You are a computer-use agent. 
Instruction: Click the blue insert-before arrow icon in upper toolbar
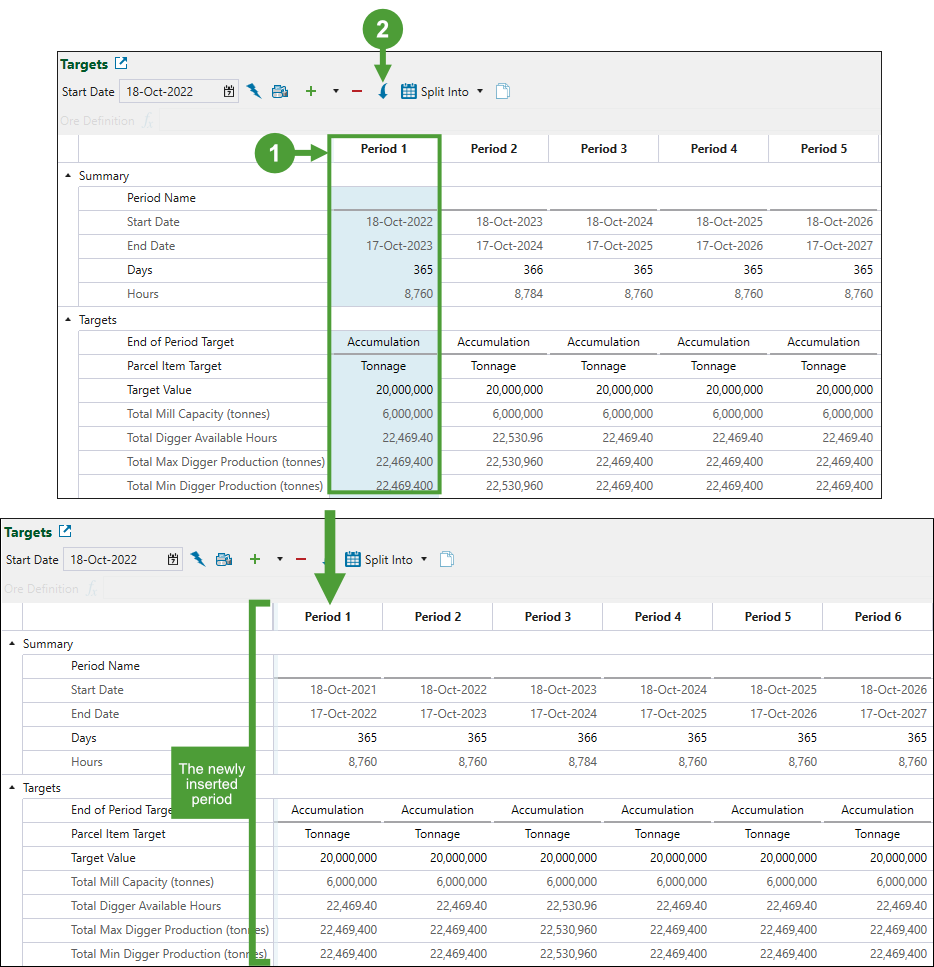pyautogui.click(x=382, y=91)
